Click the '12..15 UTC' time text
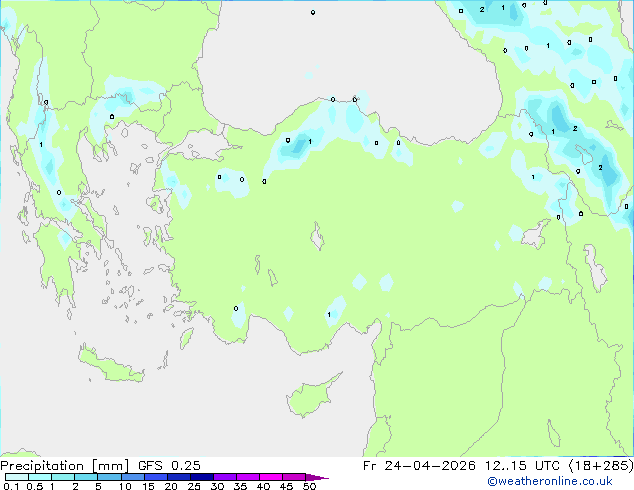634x490 pixels. [x=523, y=466]
